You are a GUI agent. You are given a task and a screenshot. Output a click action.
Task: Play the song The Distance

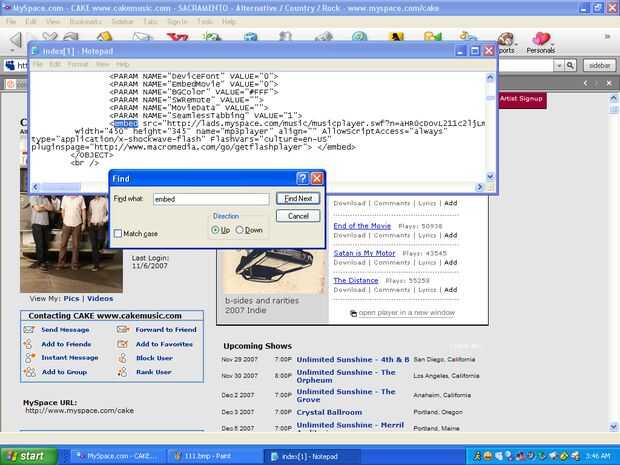(355, 280)
